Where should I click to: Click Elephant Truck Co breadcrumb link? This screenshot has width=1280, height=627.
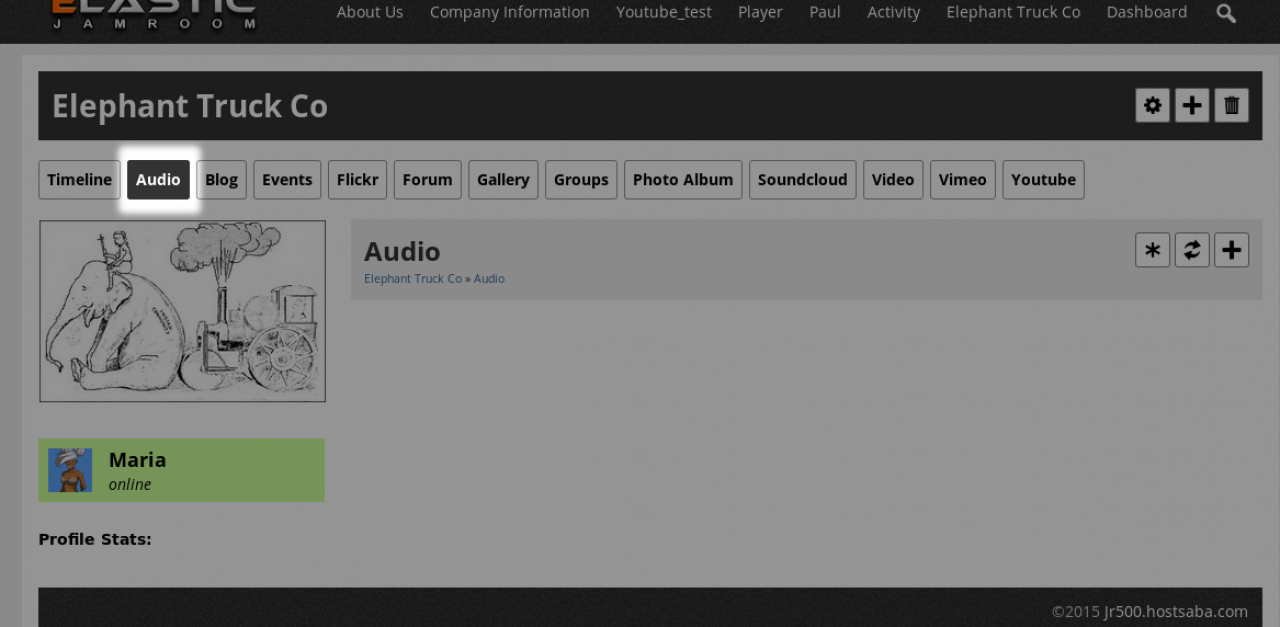tap(412, 279)
